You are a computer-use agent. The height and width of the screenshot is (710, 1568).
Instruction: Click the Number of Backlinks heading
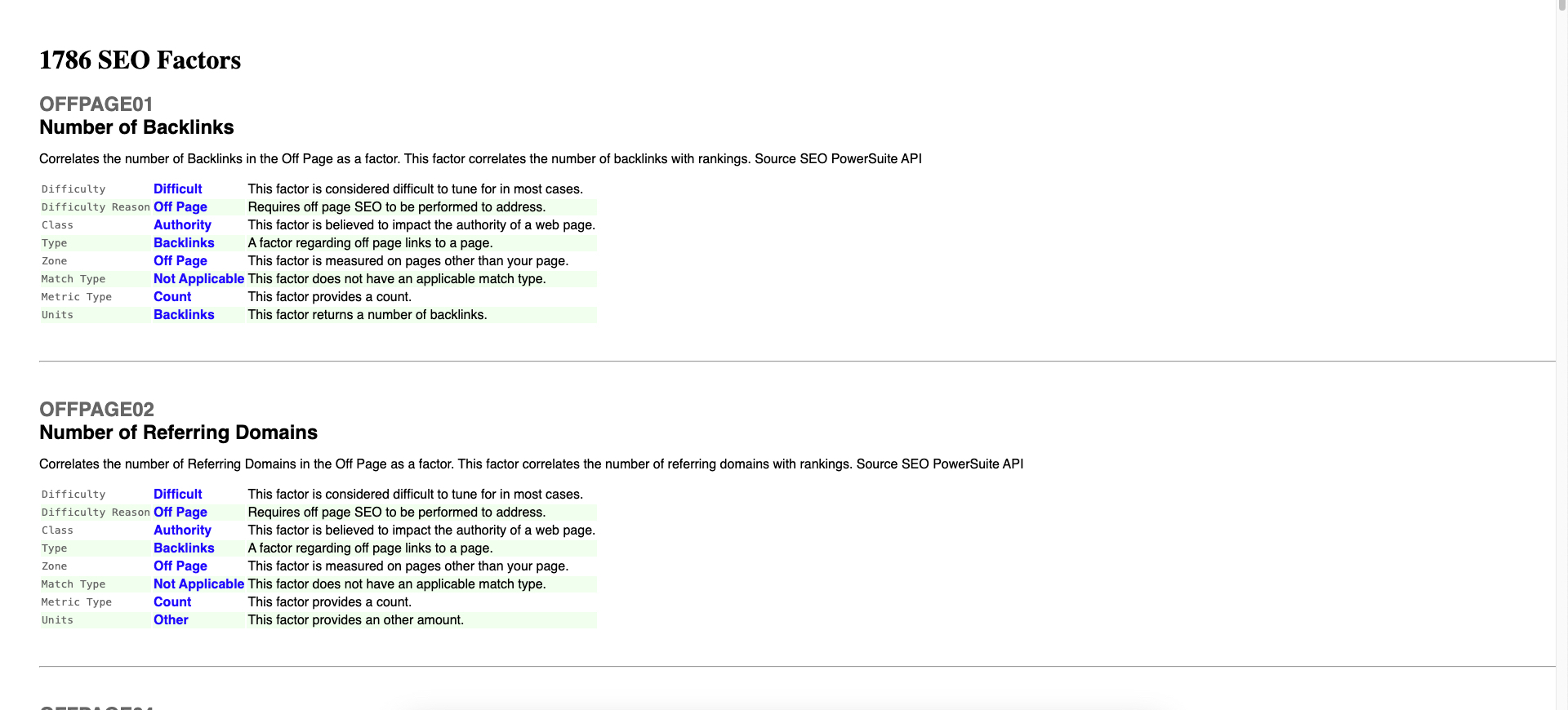tap(136, 127)
